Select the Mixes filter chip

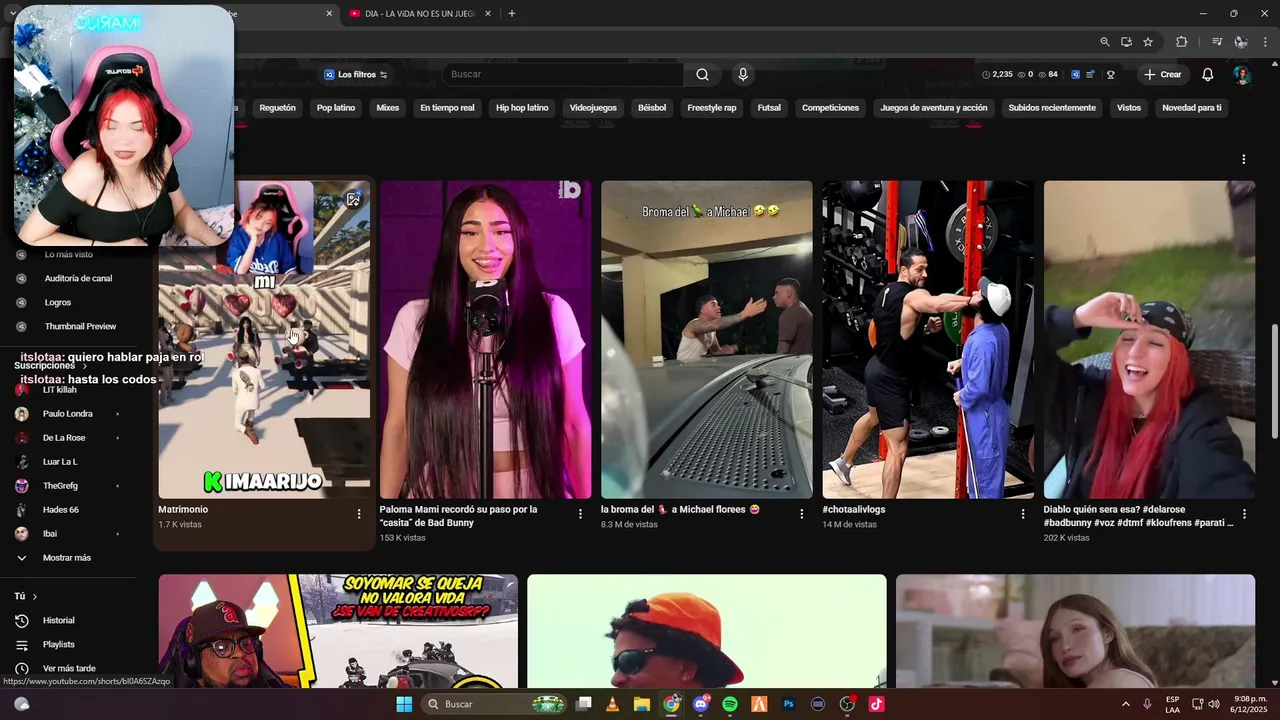click(x=387, y=108)
